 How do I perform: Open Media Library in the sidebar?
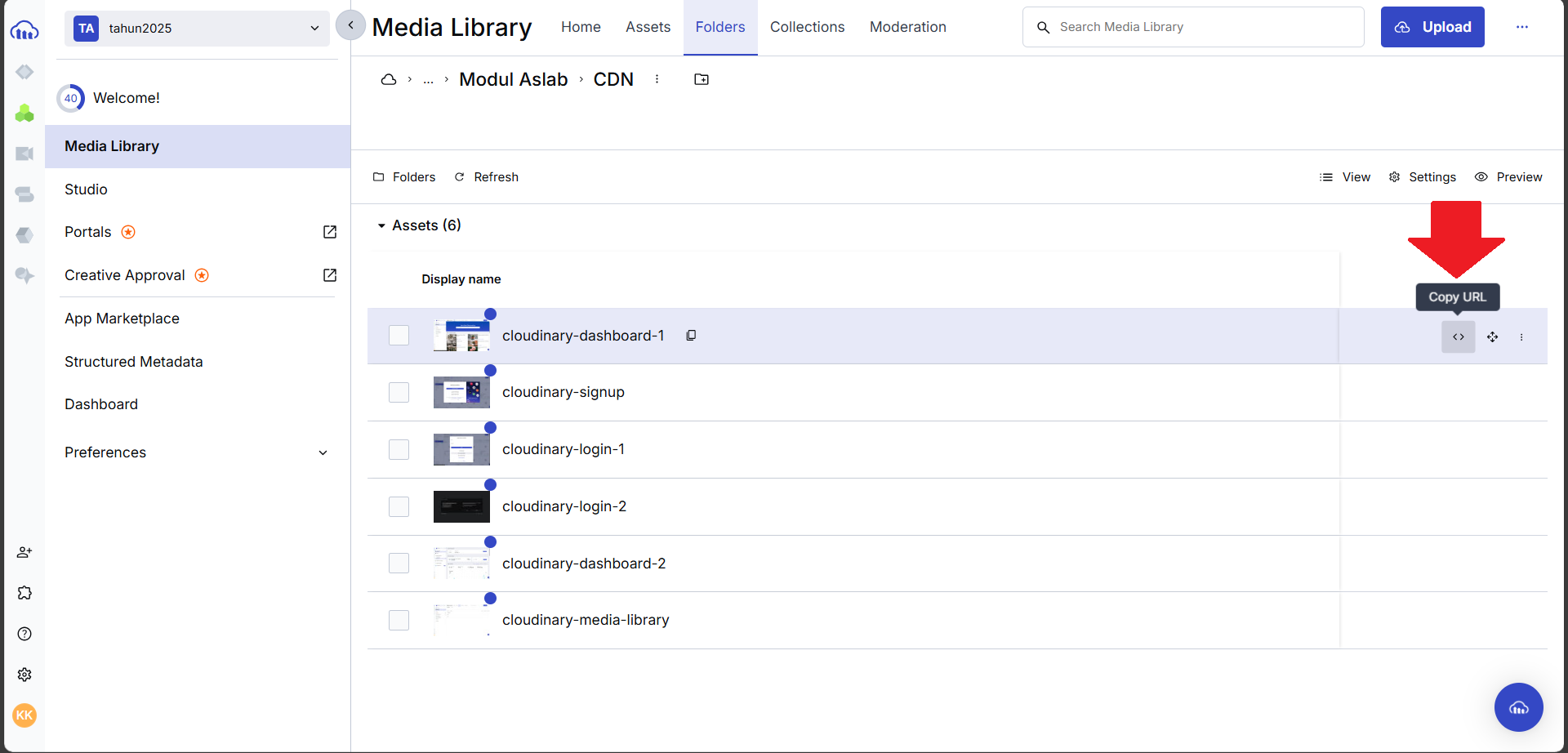tap(198, 146)
